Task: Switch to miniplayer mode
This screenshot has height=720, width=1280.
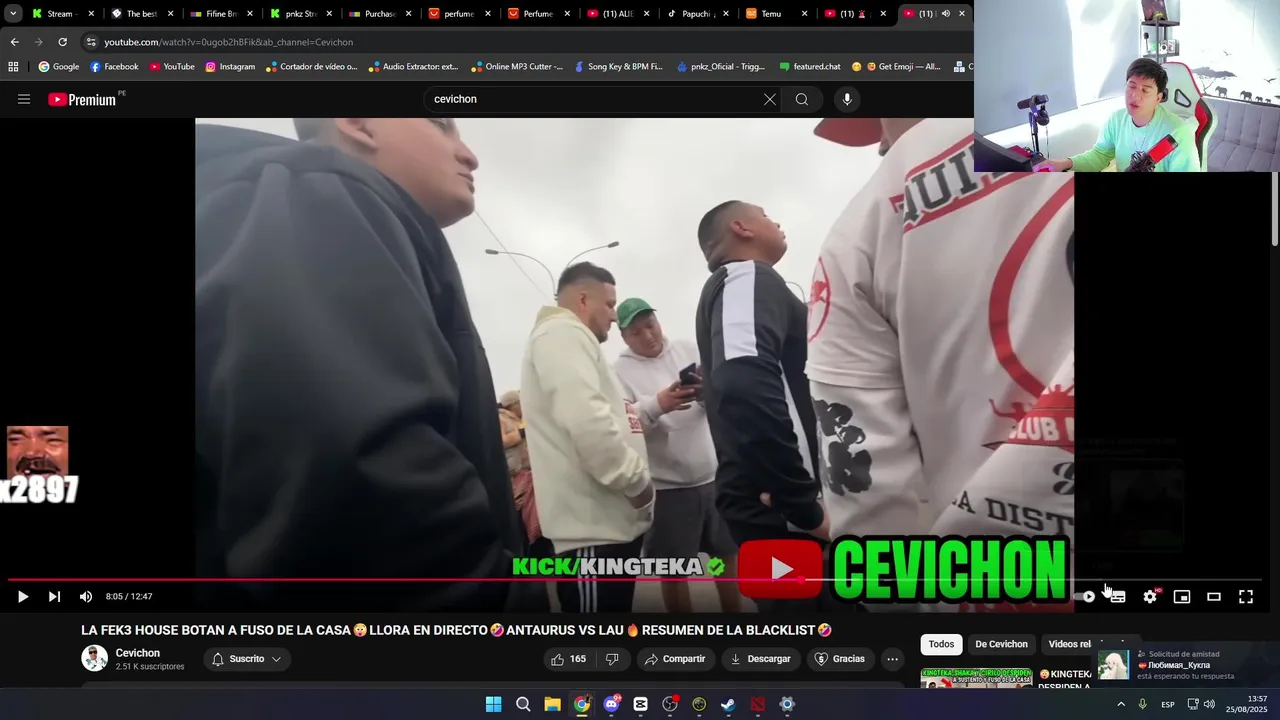Action: (1182, 596)
